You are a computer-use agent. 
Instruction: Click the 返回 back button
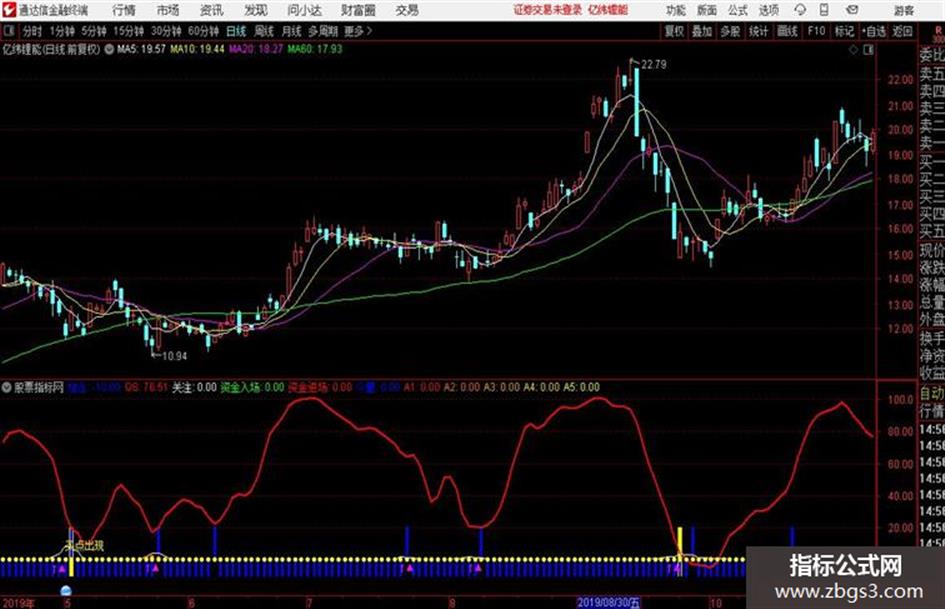coord(902,31)
